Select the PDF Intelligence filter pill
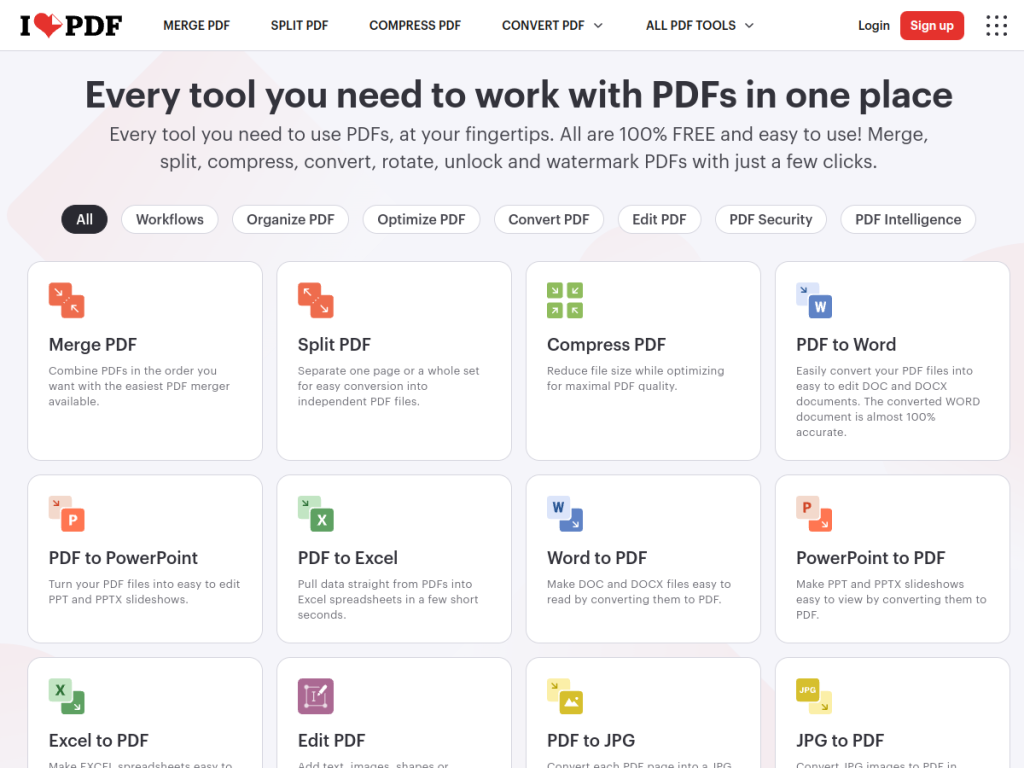Image resolution: width=1024 pixels, height=768 pixels. point(908,219)
